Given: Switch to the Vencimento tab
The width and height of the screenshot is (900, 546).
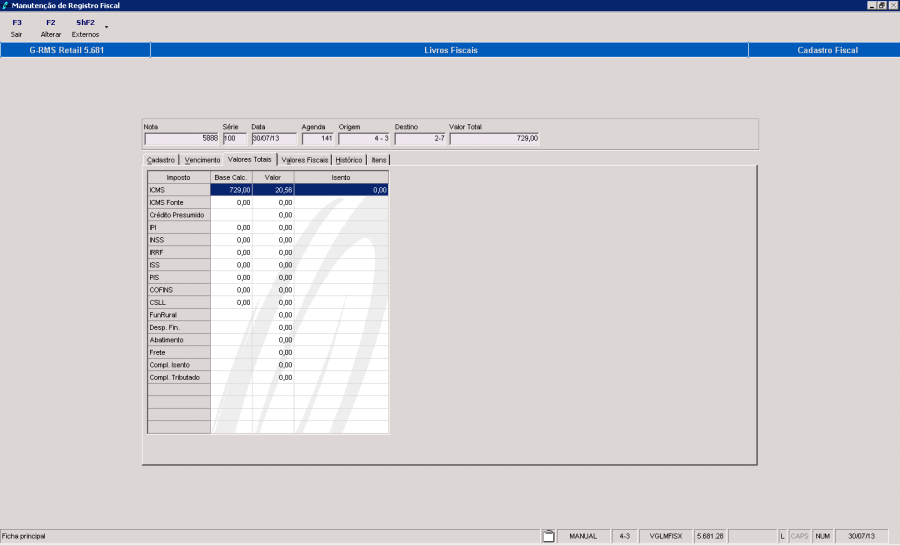Looking at the screenshot, I should coord(202,160).
